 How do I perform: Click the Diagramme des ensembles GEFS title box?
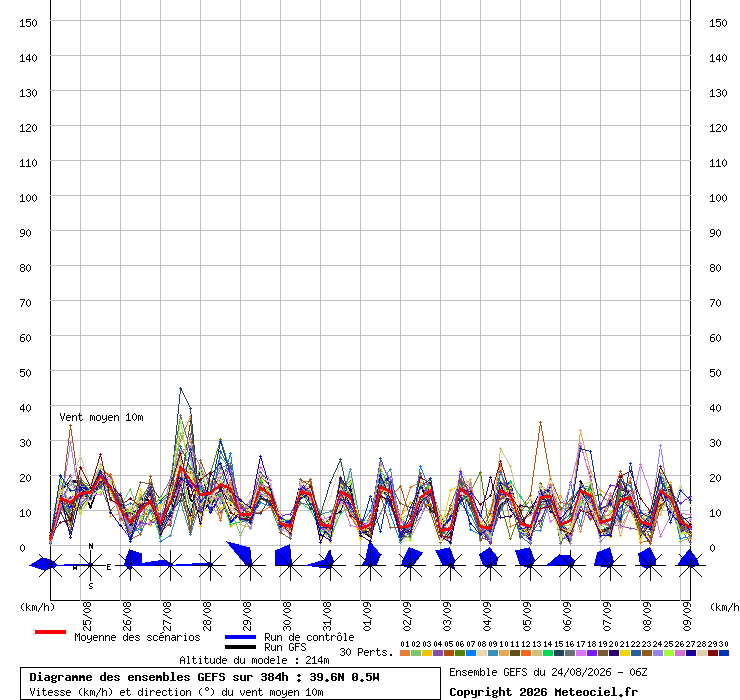coord(230,683)
